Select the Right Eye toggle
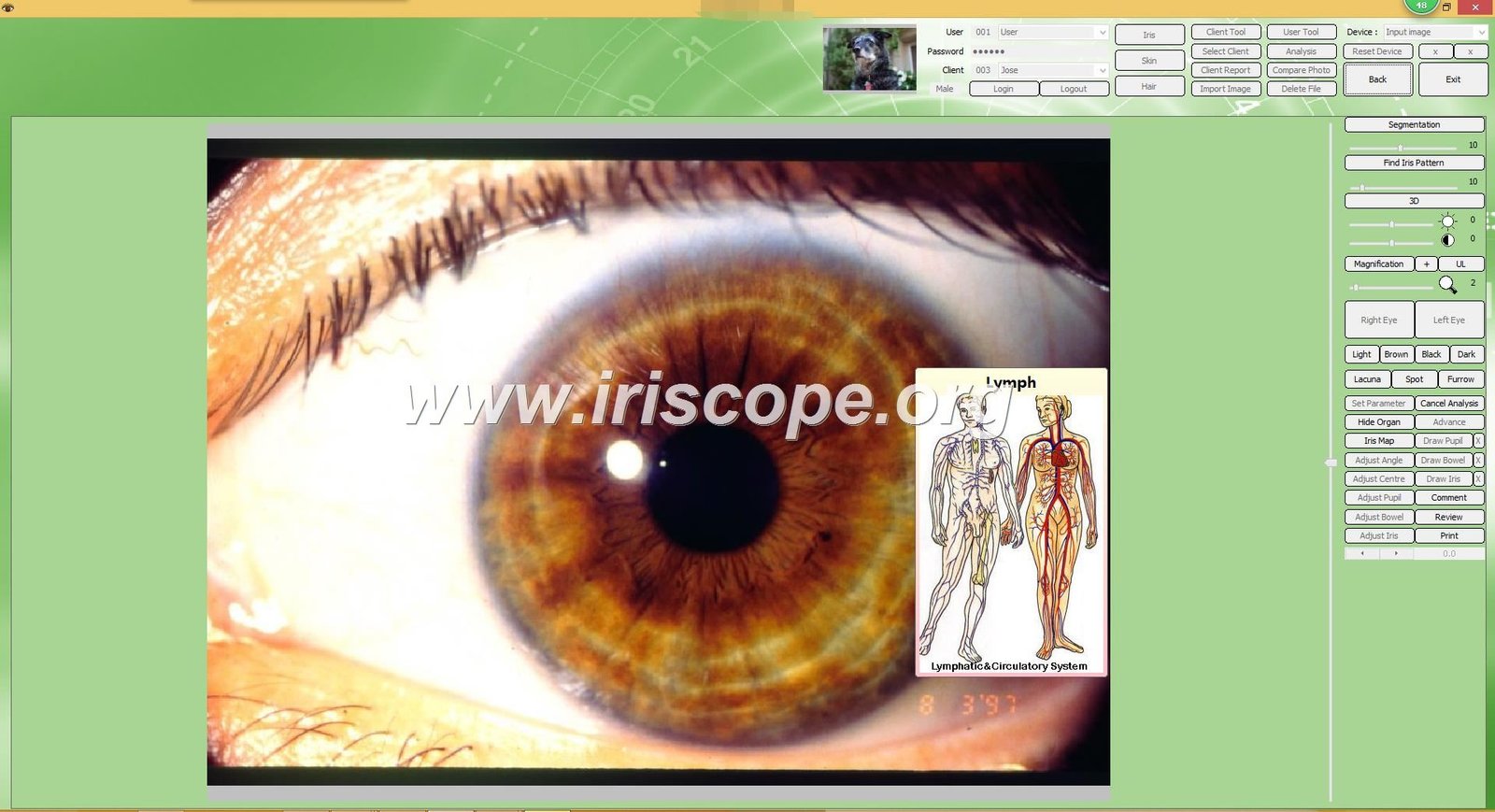1495x812 pixels. pyautogui.click(x=1379, y=320)
